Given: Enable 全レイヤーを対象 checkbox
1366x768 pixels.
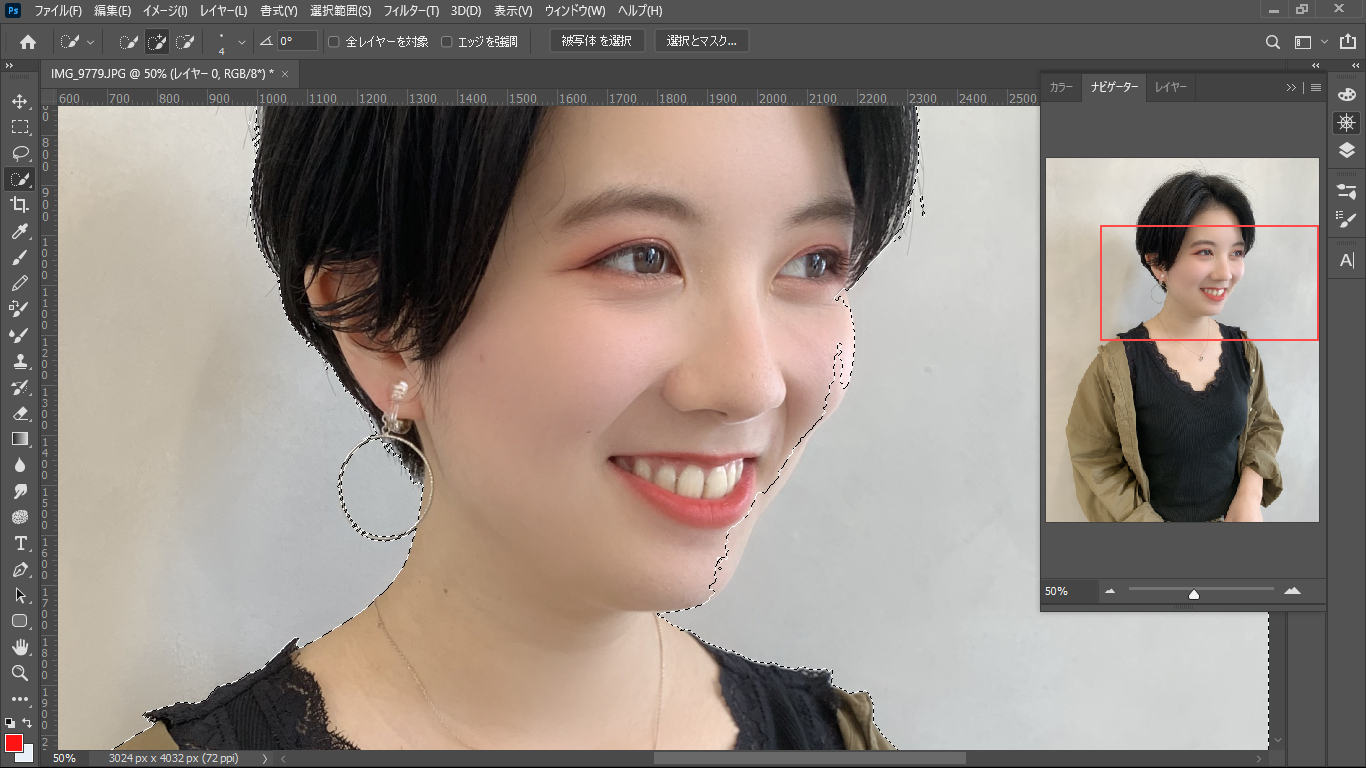Looking at the screenshot, I should [x=334, y=42].
